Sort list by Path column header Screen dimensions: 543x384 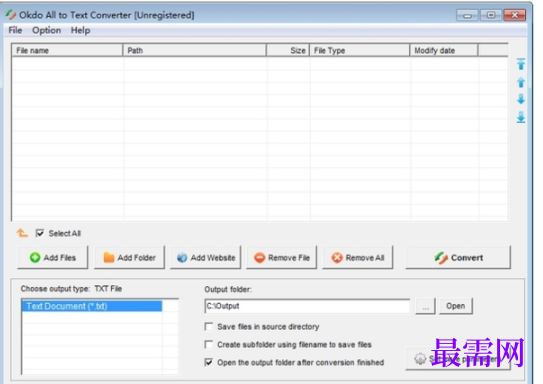pos(195,51)
